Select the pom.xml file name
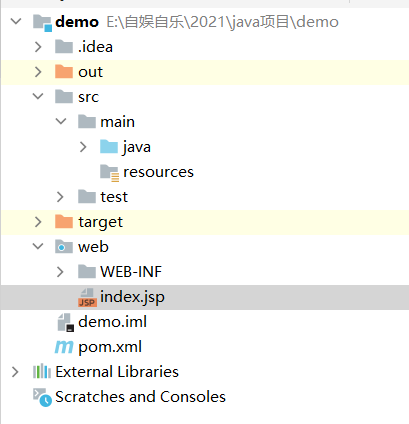The height and width of the screenshot is (424, 409). [x=110, y=347]
